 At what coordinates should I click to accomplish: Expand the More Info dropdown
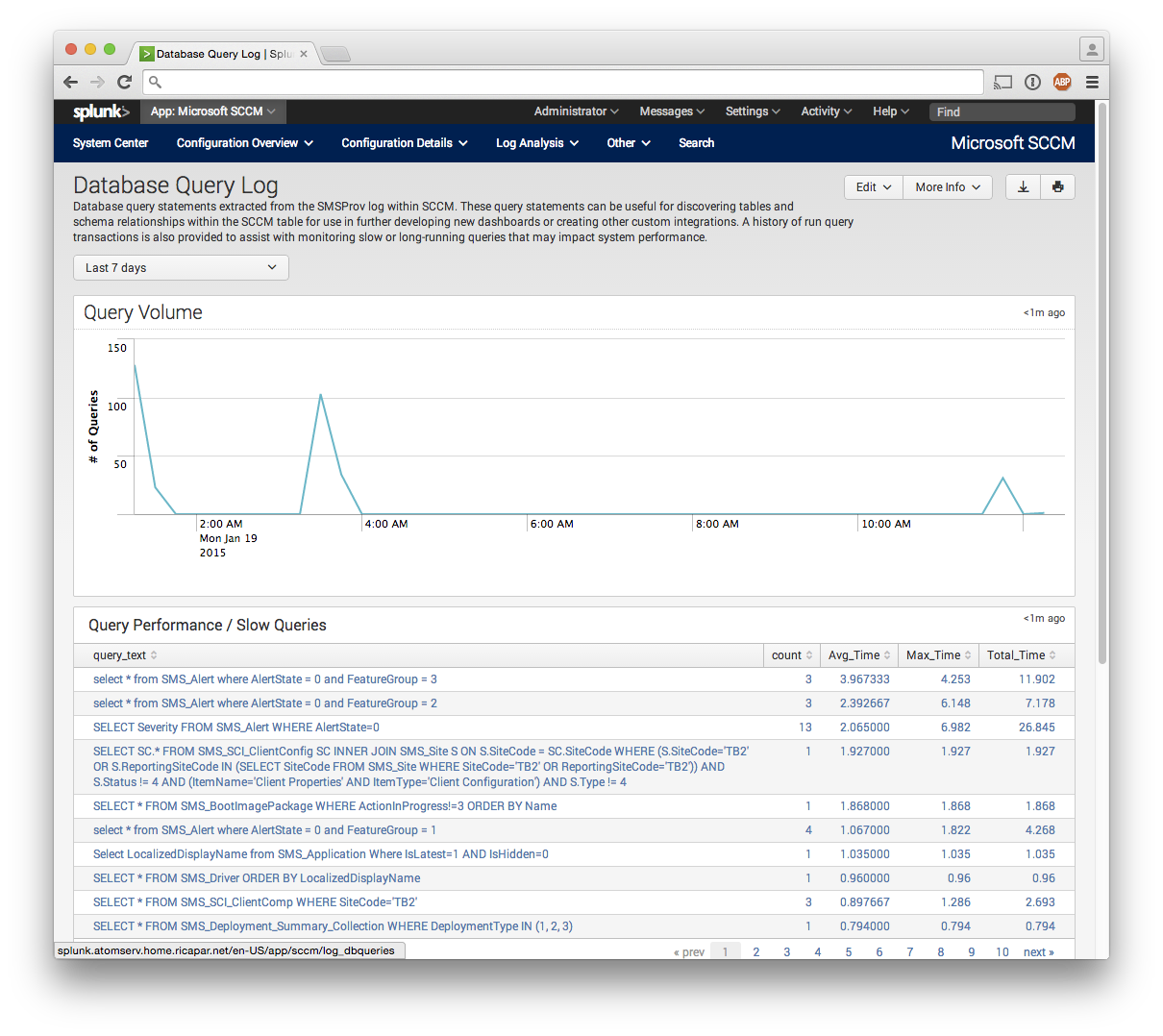click(948, 187)
